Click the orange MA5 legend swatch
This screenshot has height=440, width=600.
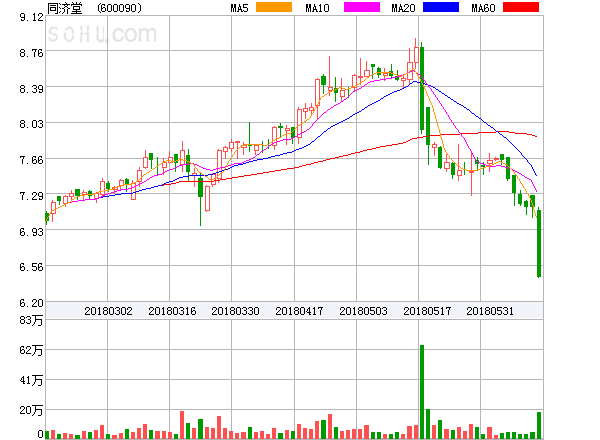(x=274, y=7)
